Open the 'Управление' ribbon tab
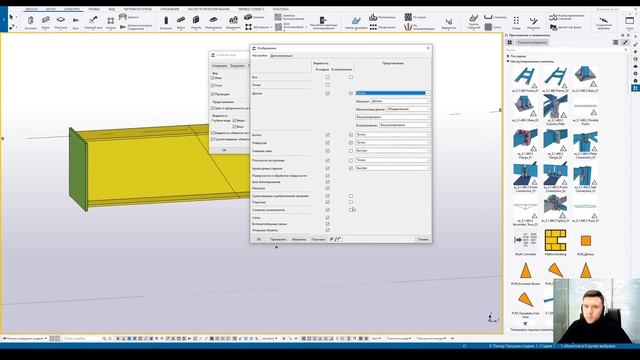640x360 pixels. pos(169,9)
